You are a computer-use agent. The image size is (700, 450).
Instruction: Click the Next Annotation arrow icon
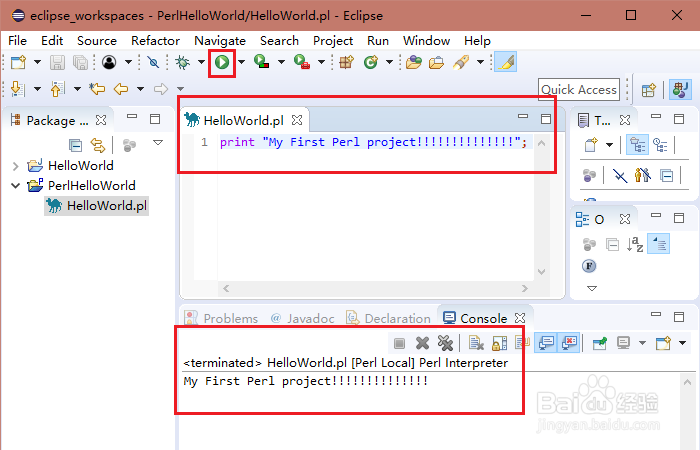click(17, 89)
